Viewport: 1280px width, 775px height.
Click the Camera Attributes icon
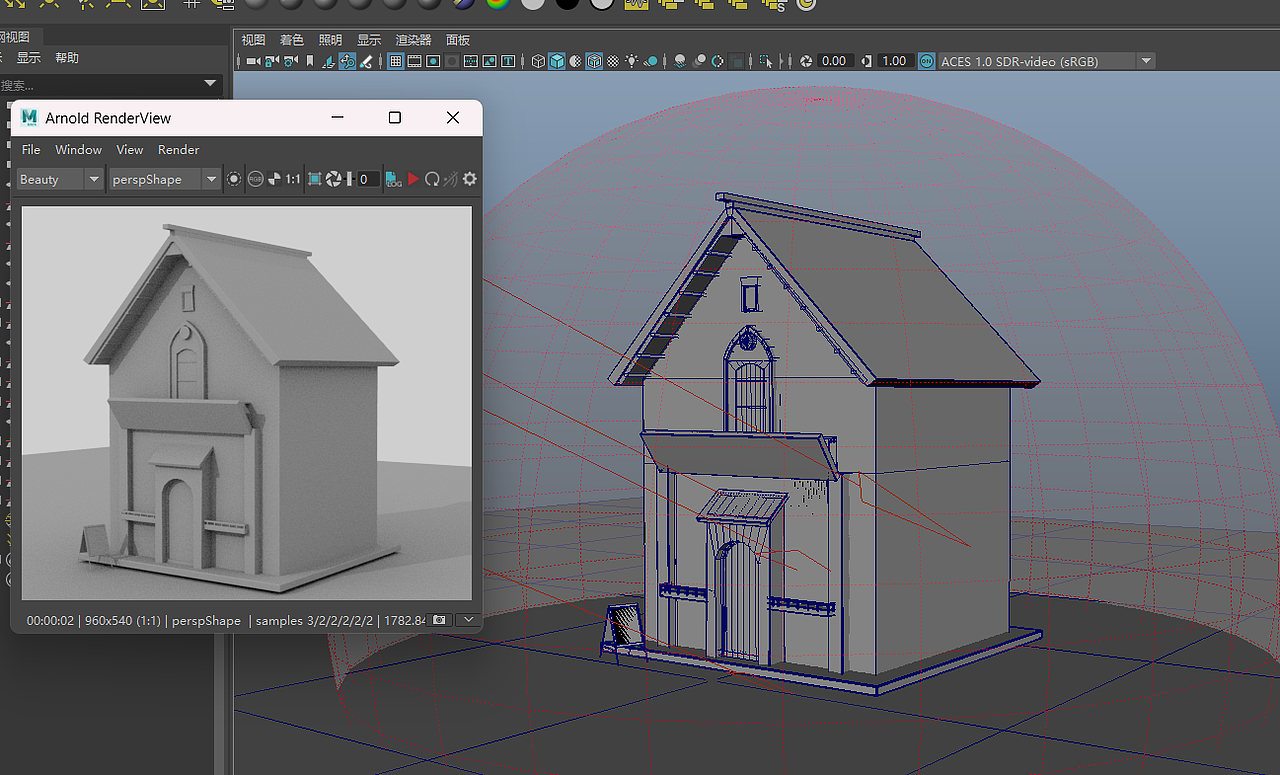290,61
